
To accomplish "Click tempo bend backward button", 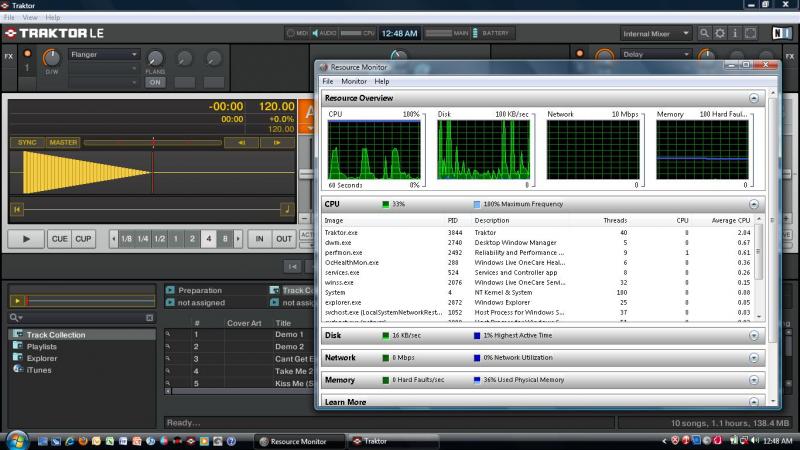I will [x=241, y=143].
